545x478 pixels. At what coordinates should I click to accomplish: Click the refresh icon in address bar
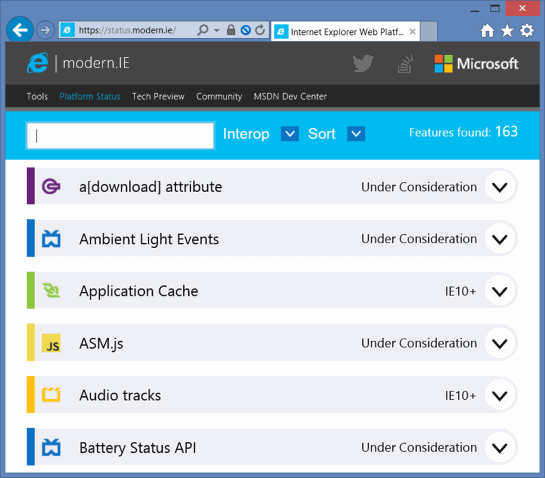(260, 30)
